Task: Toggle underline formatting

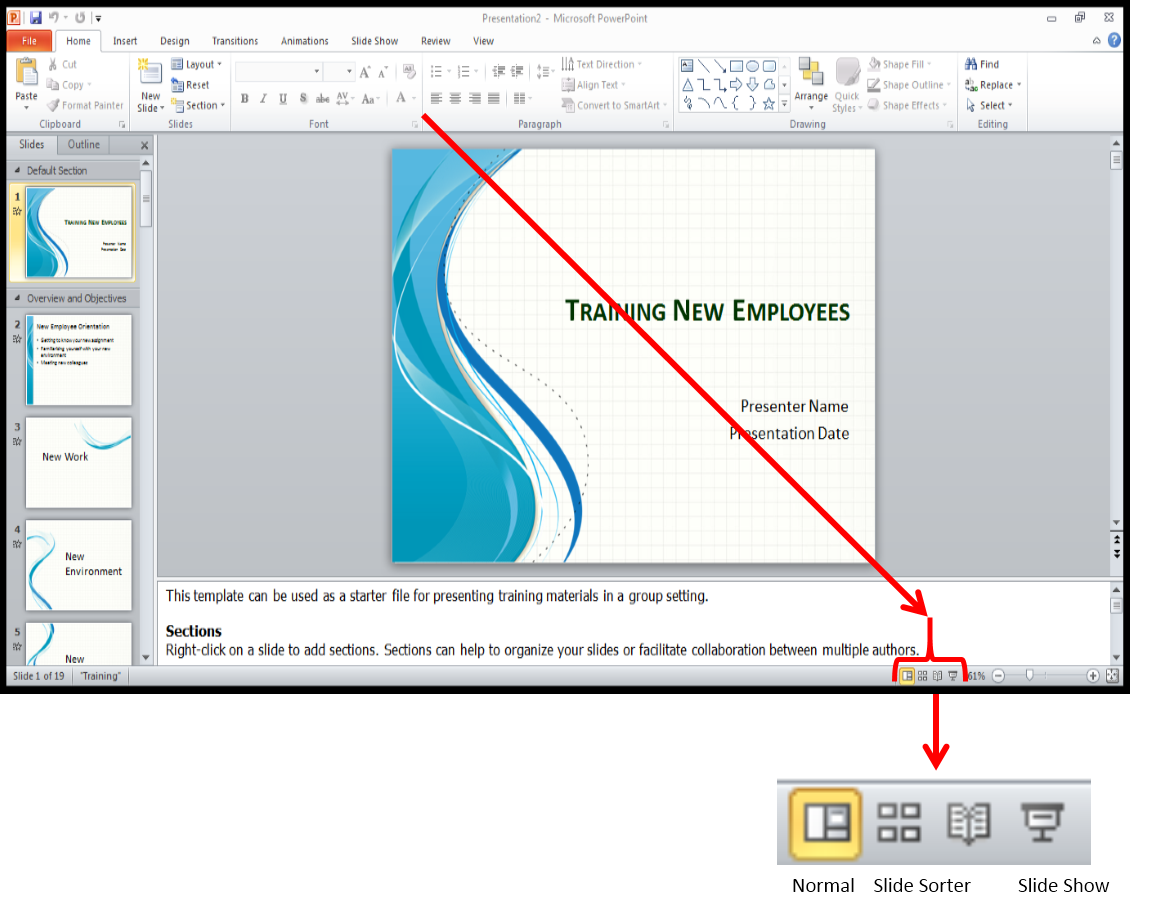Action: (283, 99)
